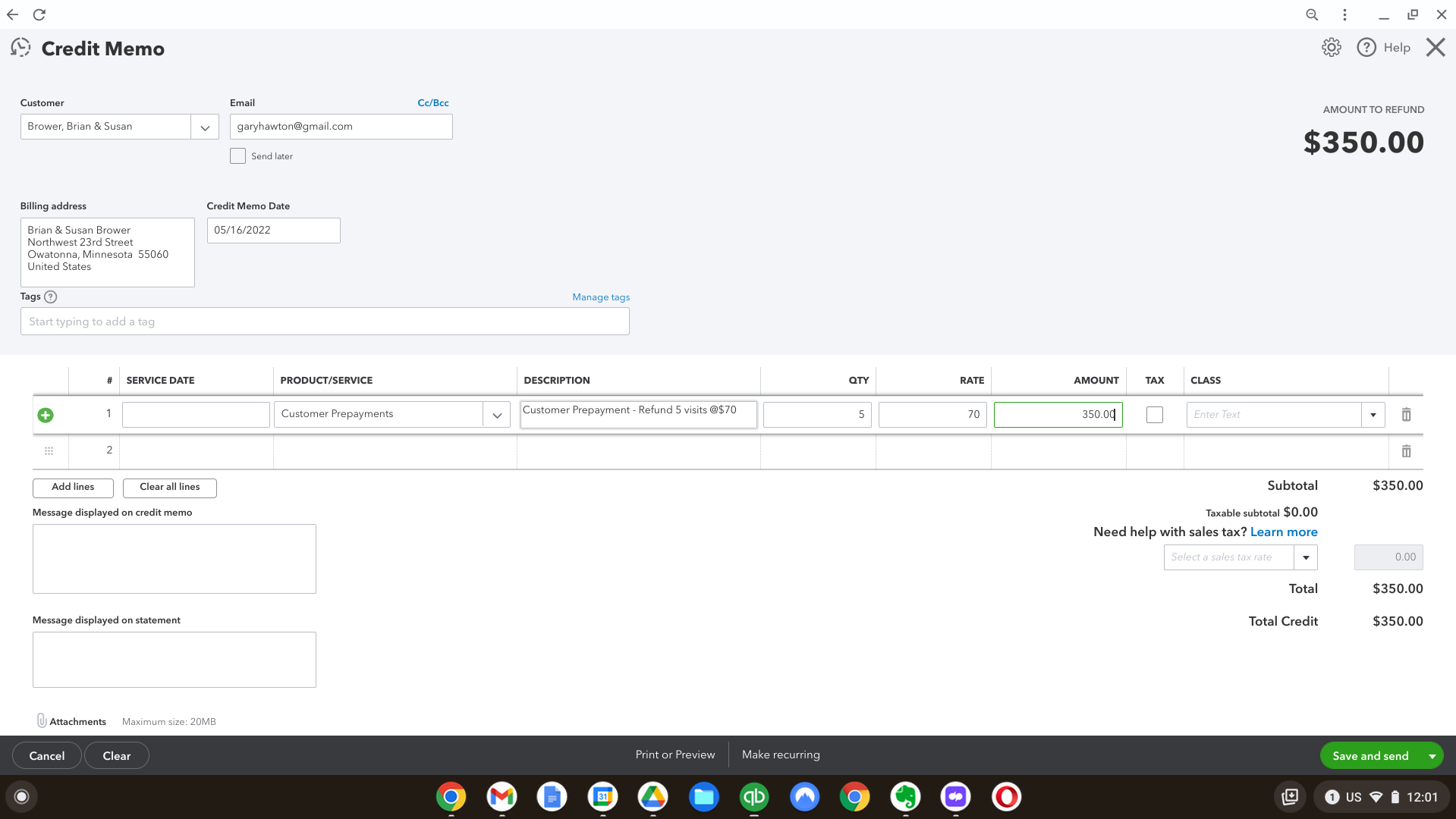1456x819 pixels.
Task: Click the Add lines button
Action: [73, 488]
